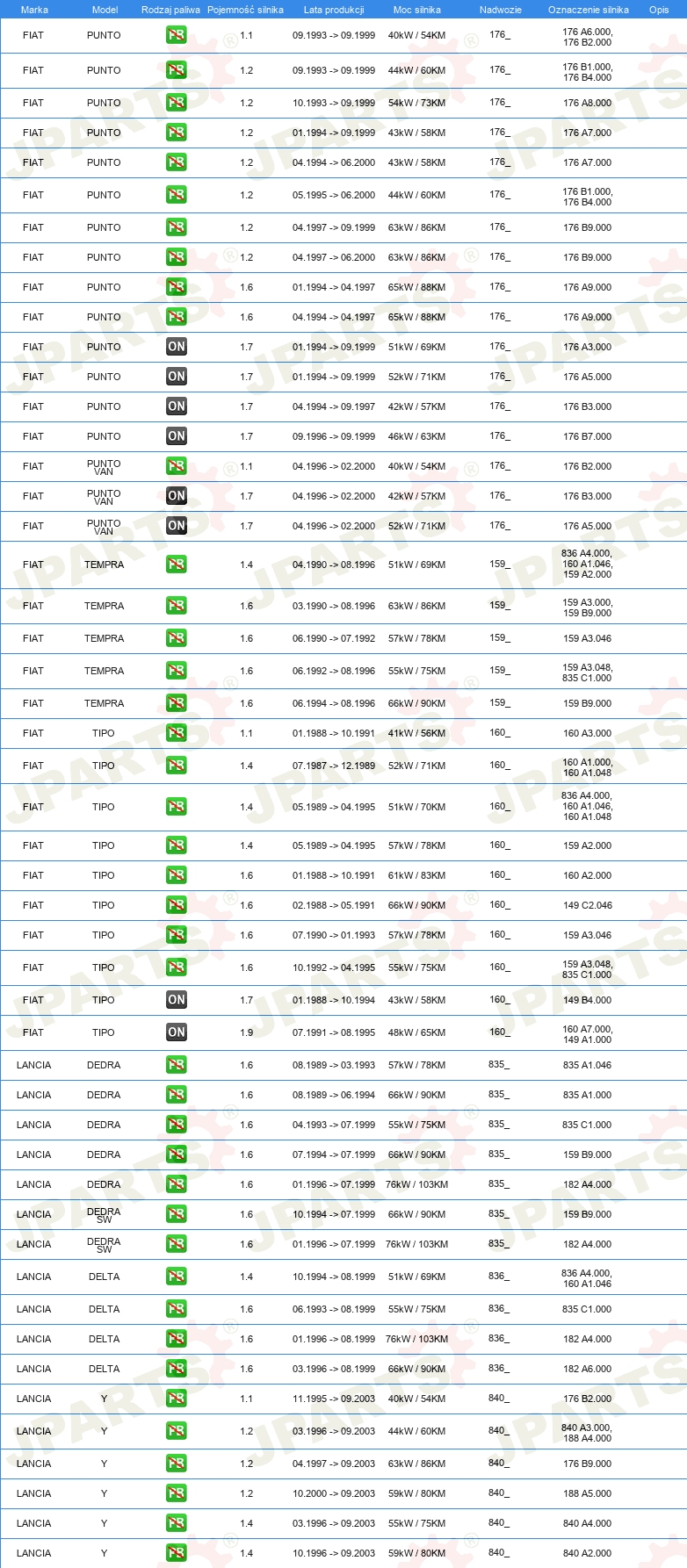Image resolution: width=687 pixels, height=1568 pixels.
Task: Click the petrol icon in the Delta 182 A6.000 row
Action: [x=177, y=1369]
